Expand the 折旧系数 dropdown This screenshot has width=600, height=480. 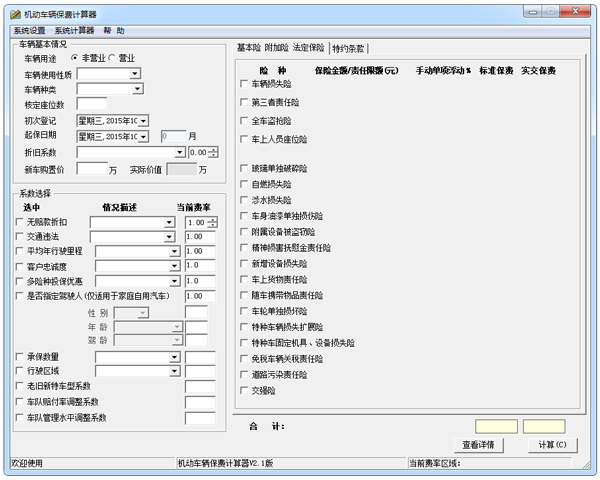(x=180, y=152)
